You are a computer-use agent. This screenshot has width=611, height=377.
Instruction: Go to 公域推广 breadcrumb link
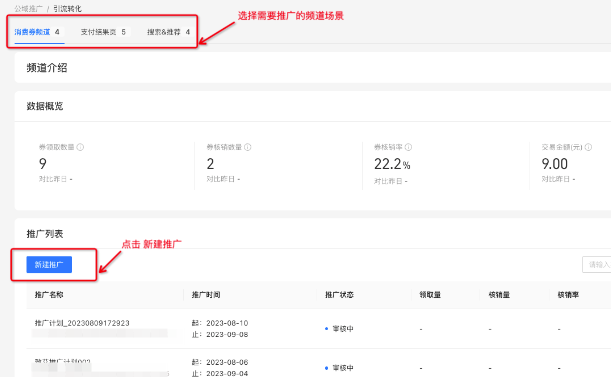click(x=28, y=9)
